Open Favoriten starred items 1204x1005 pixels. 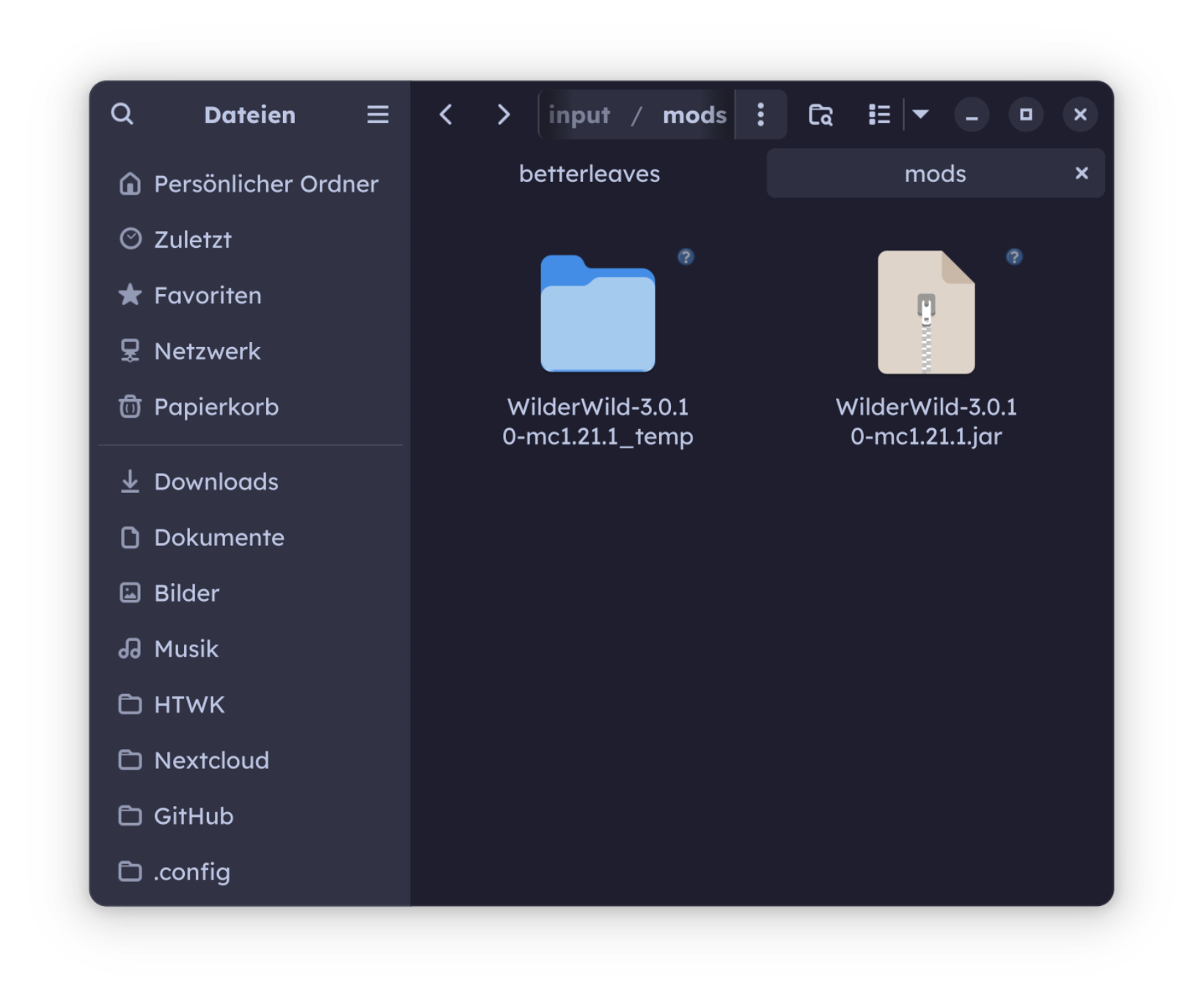207,296
